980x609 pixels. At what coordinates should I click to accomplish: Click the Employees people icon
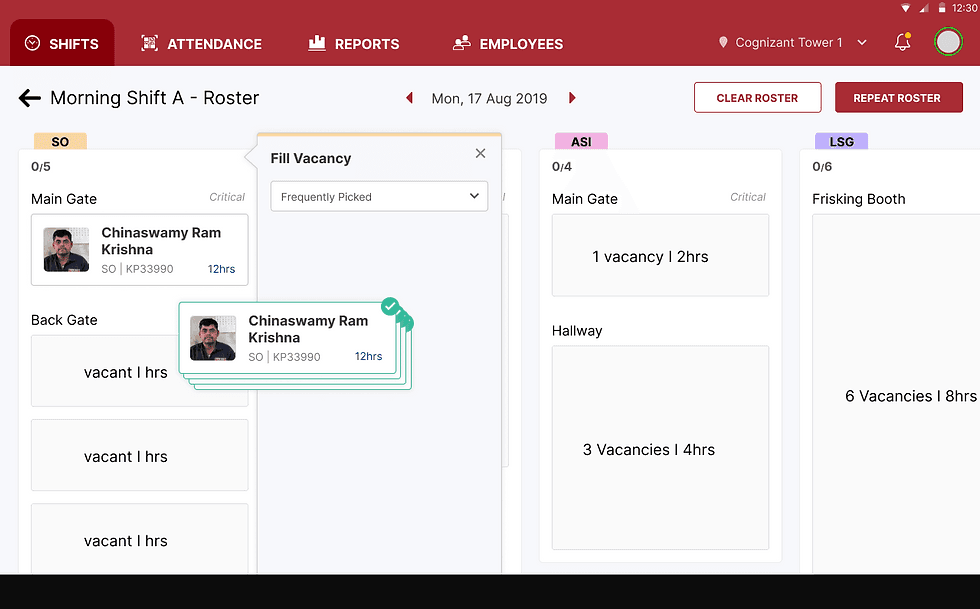coord(461,43)
